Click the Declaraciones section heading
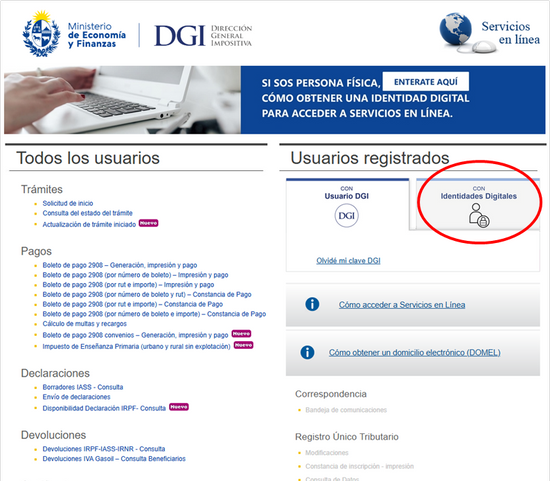 coord(55,373)
